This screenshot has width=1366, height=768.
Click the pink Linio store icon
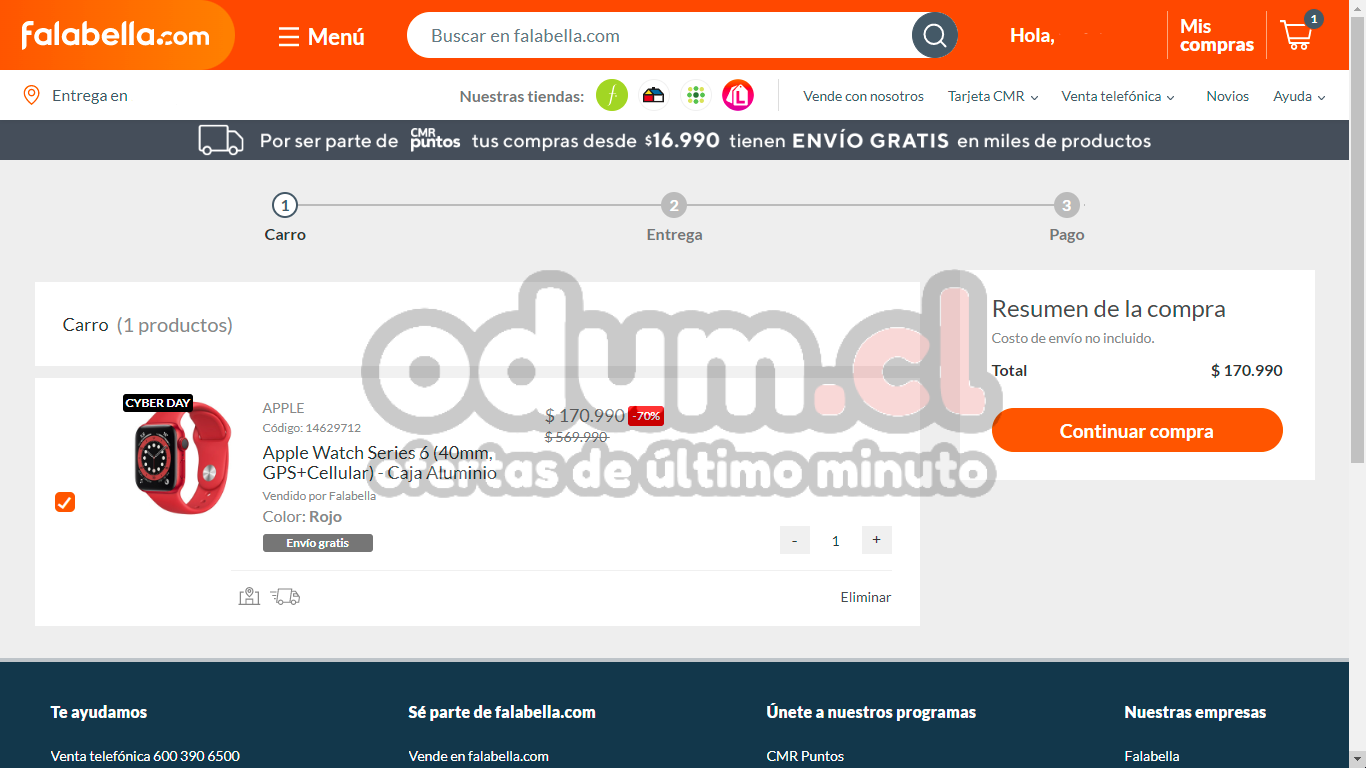[x=738, y=96]
